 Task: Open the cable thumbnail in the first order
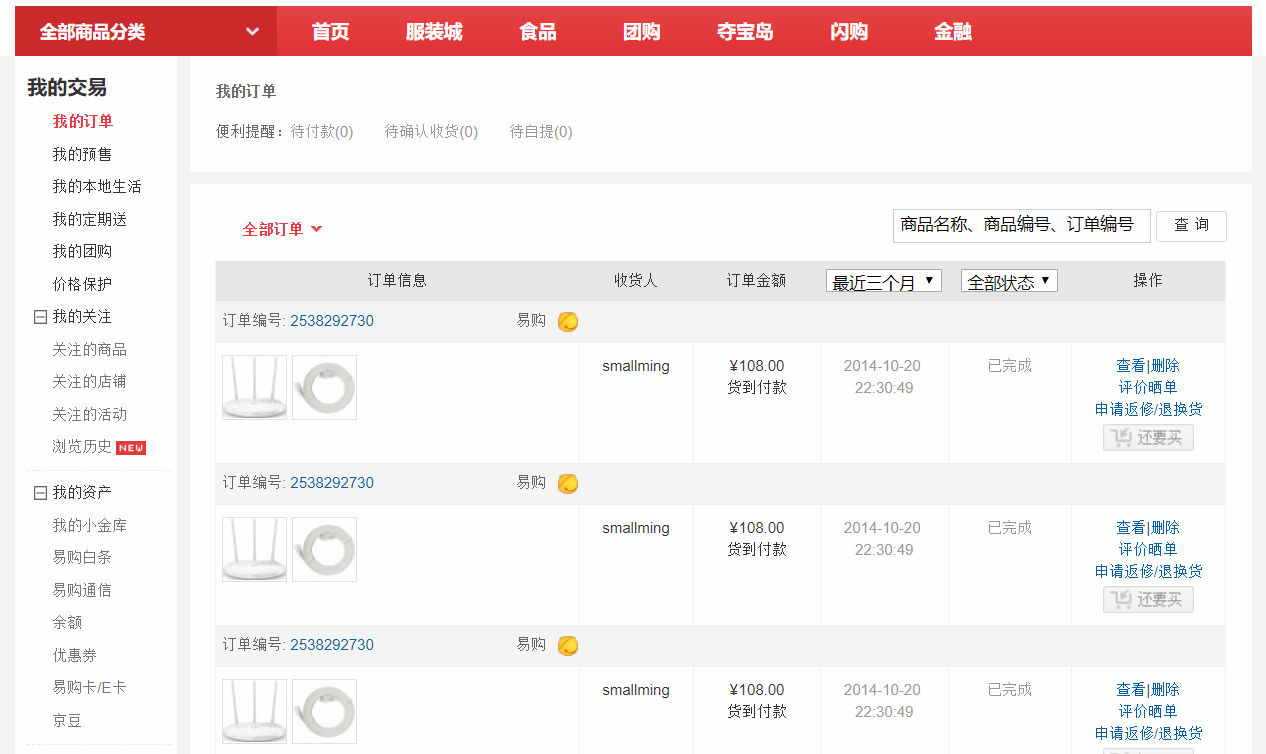pos(324,387)
